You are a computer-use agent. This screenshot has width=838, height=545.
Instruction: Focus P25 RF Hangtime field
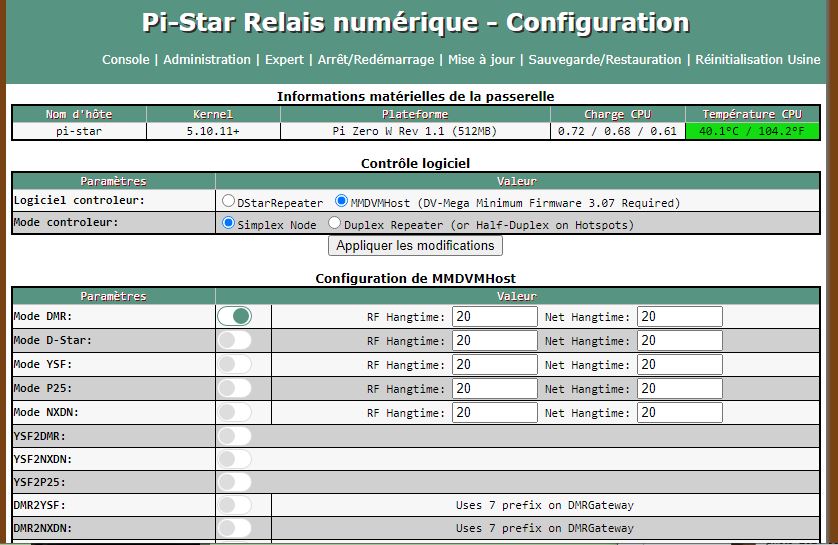pos(495,388)
